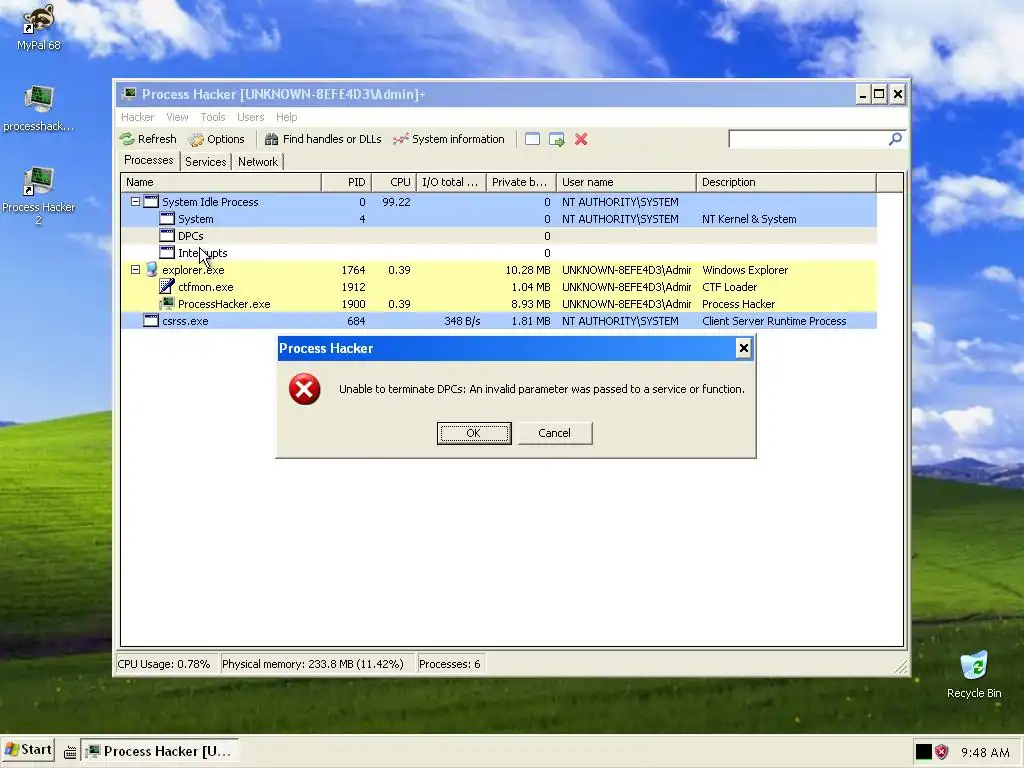The image size is (1024, 768).
Task: Click the find window toolbar icon
Action: pos(532,139)
